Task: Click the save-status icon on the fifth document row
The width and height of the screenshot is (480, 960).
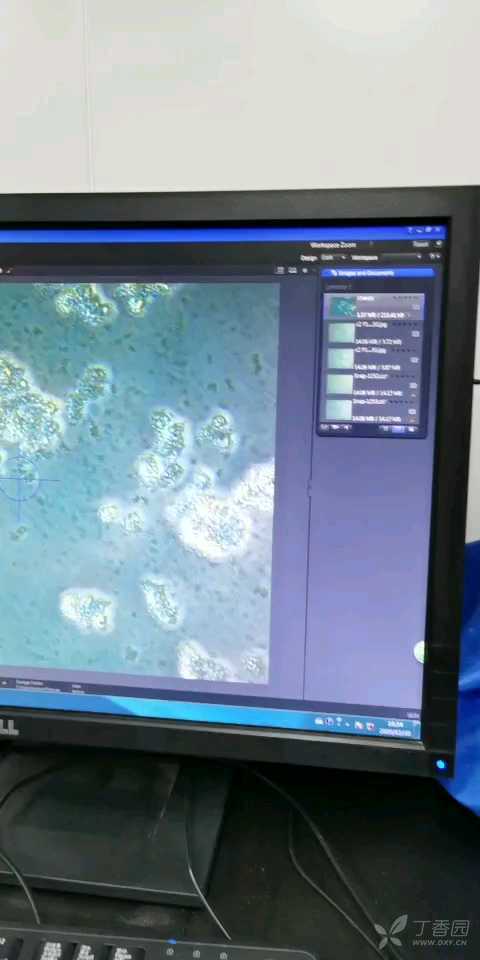Action: pyautogui.click(x=412, y=411)
